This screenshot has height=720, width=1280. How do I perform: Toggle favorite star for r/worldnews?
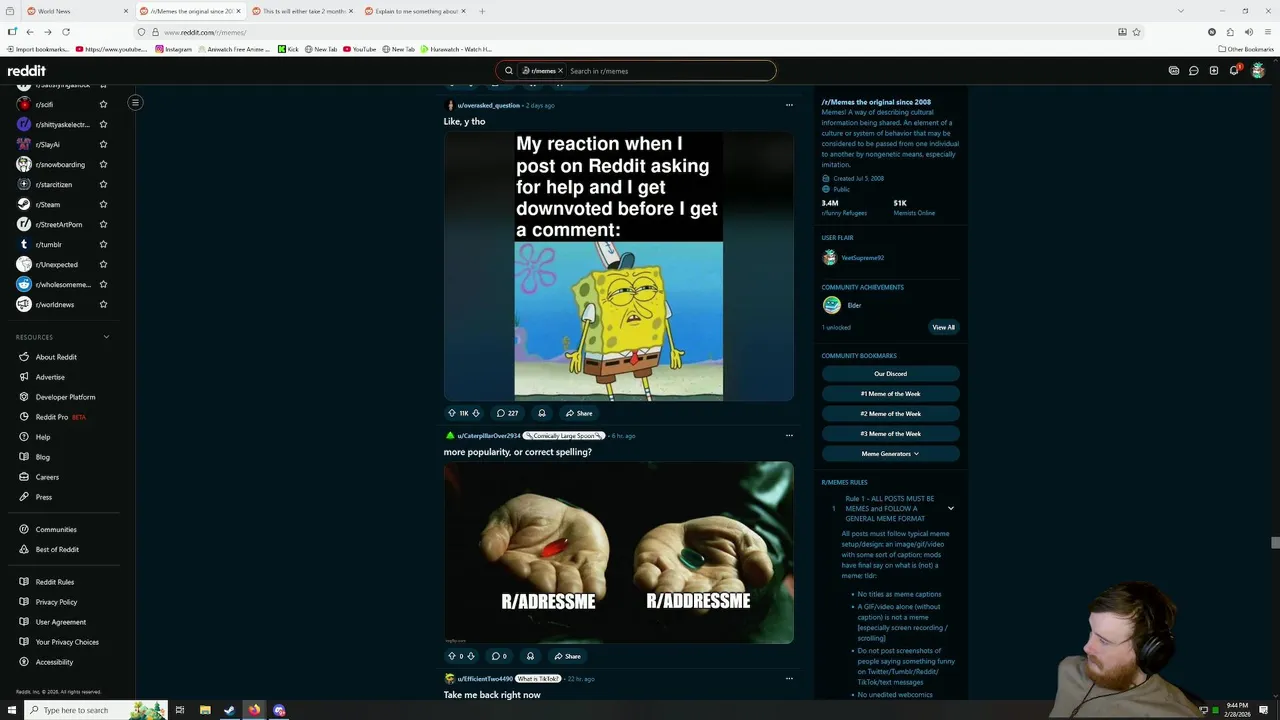tap(103, 304)
